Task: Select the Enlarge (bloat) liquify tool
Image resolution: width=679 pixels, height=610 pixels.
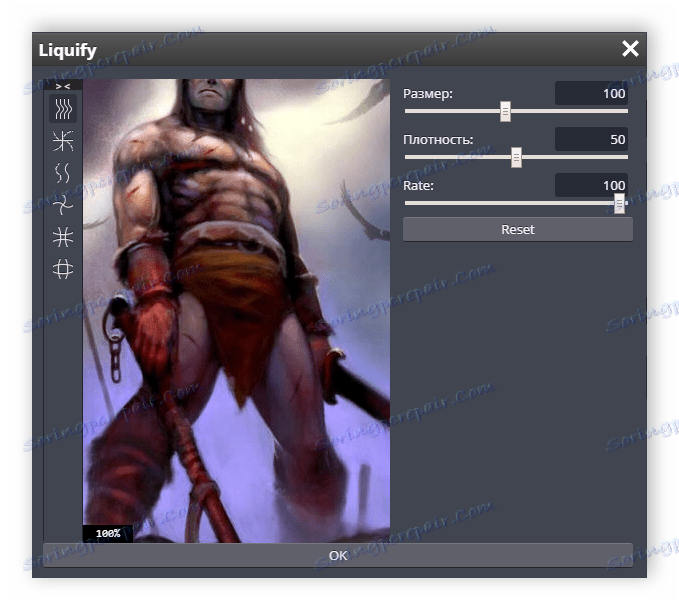Action: pyautogui.click(x=63, y=237)
